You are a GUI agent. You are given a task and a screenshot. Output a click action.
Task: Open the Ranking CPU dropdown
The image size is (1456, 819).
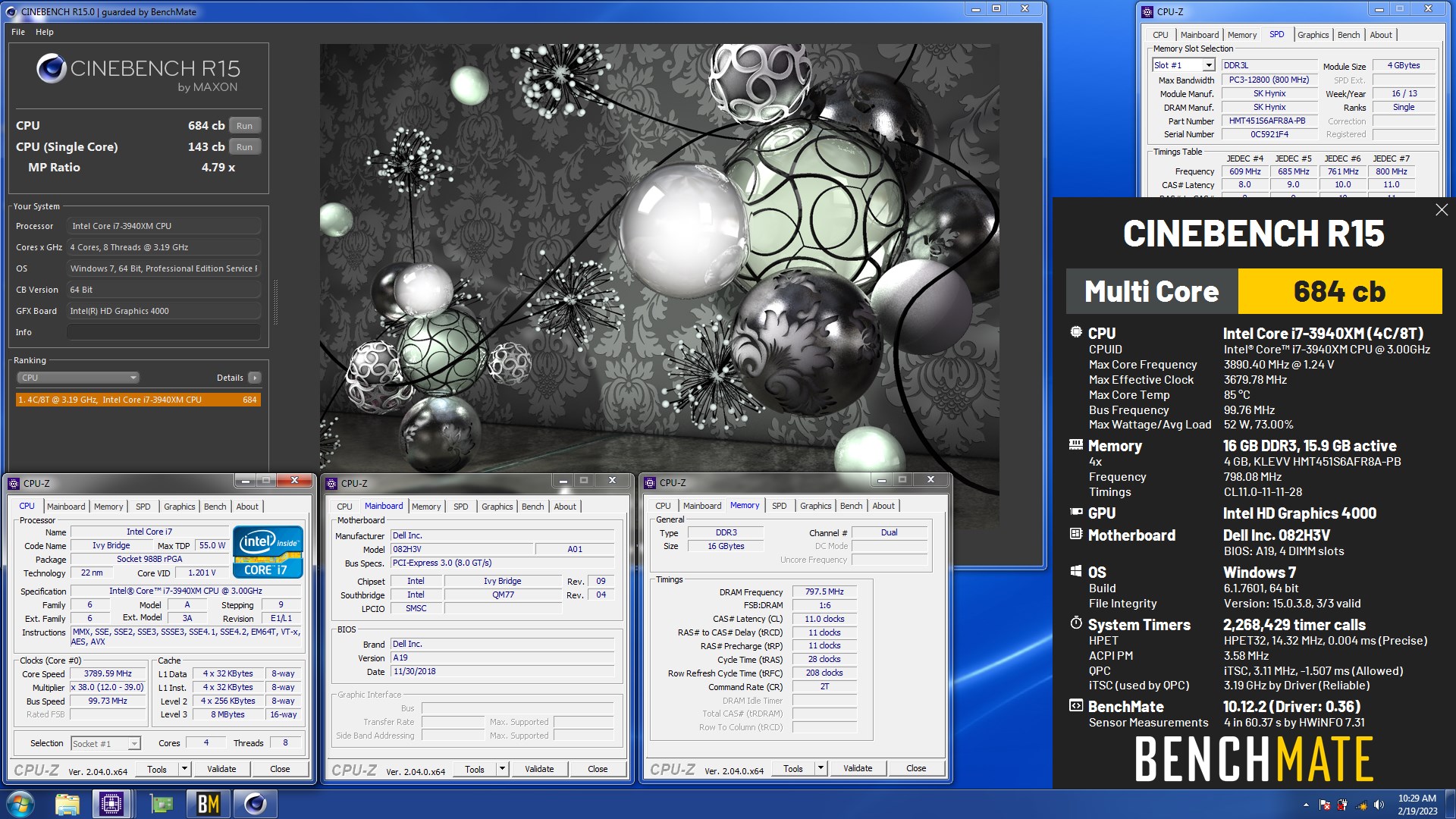[x=78, y=378]
